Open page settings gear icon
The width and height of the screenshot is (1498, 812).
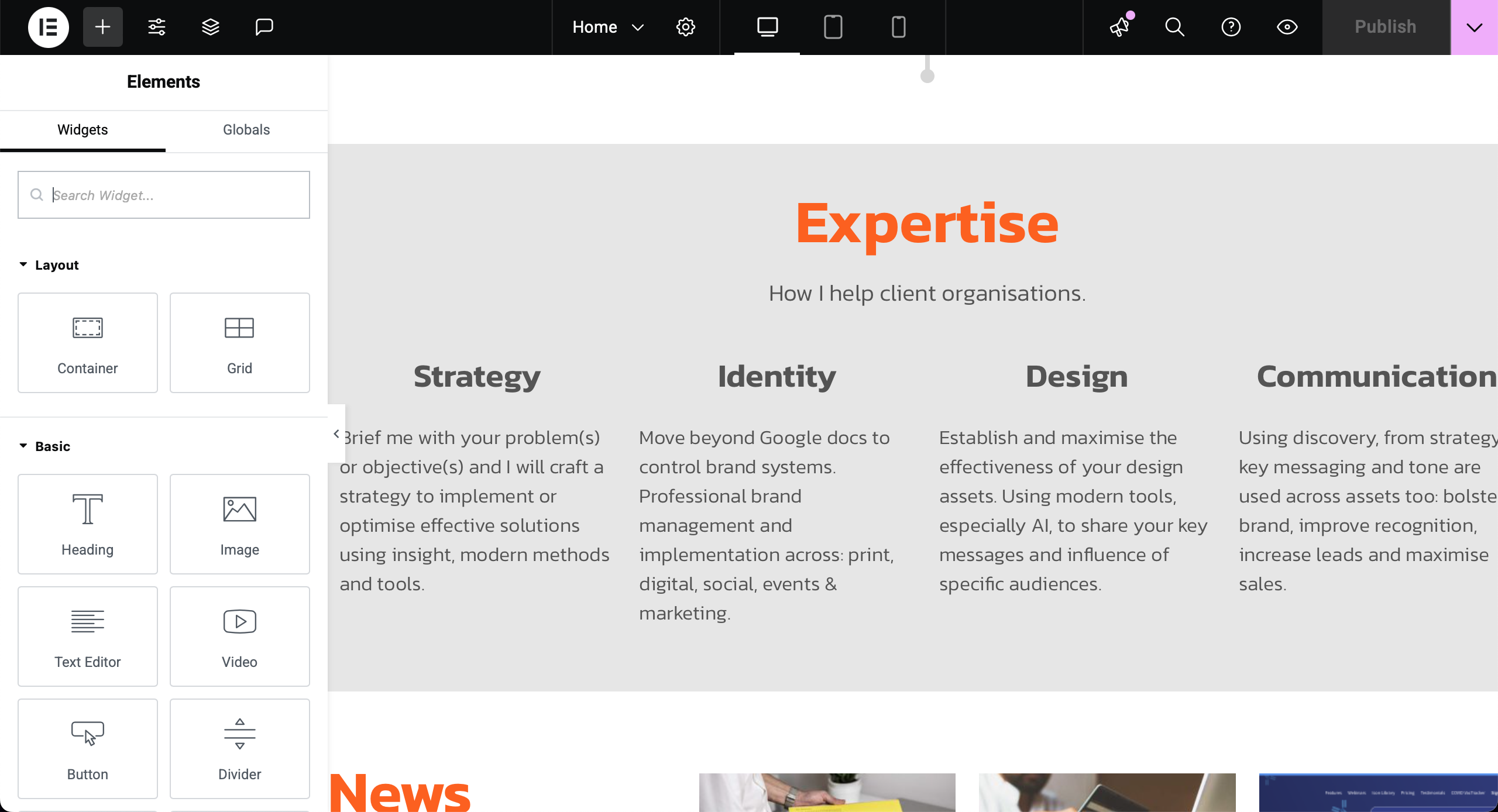coord(686,27)
